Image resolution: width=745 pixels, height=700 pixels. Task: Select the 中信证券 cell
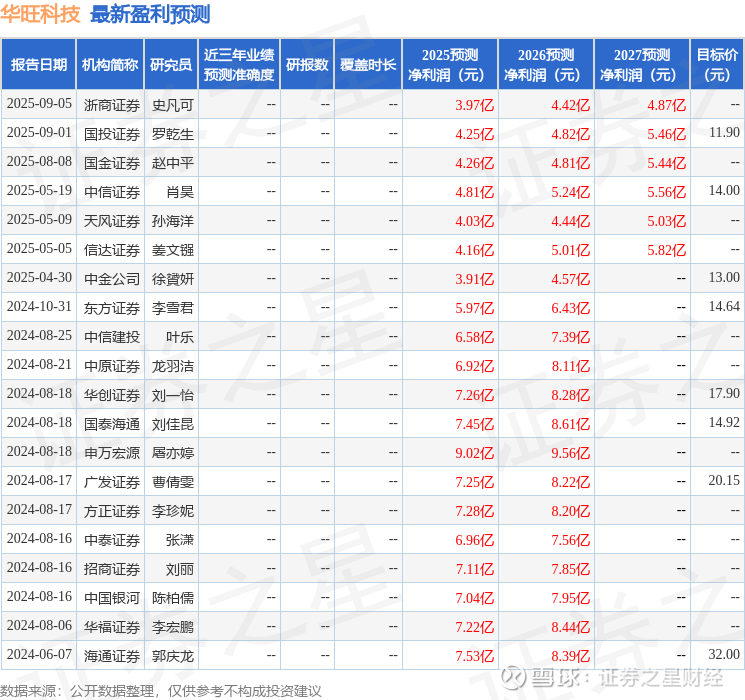click(x=112, y=192)
